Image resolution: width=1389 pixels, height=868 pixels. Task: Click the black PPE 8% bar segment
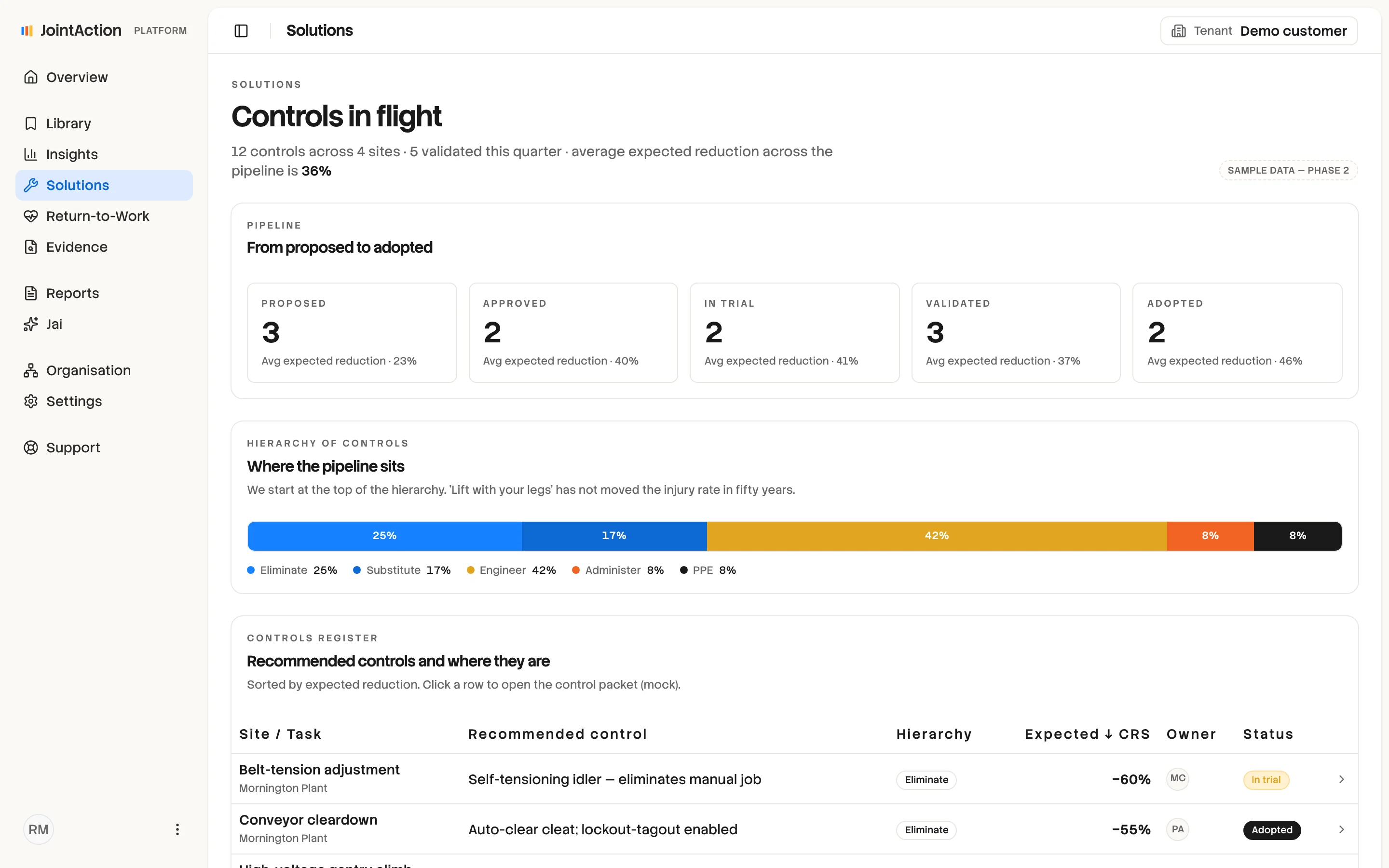tap(1298, 536)
